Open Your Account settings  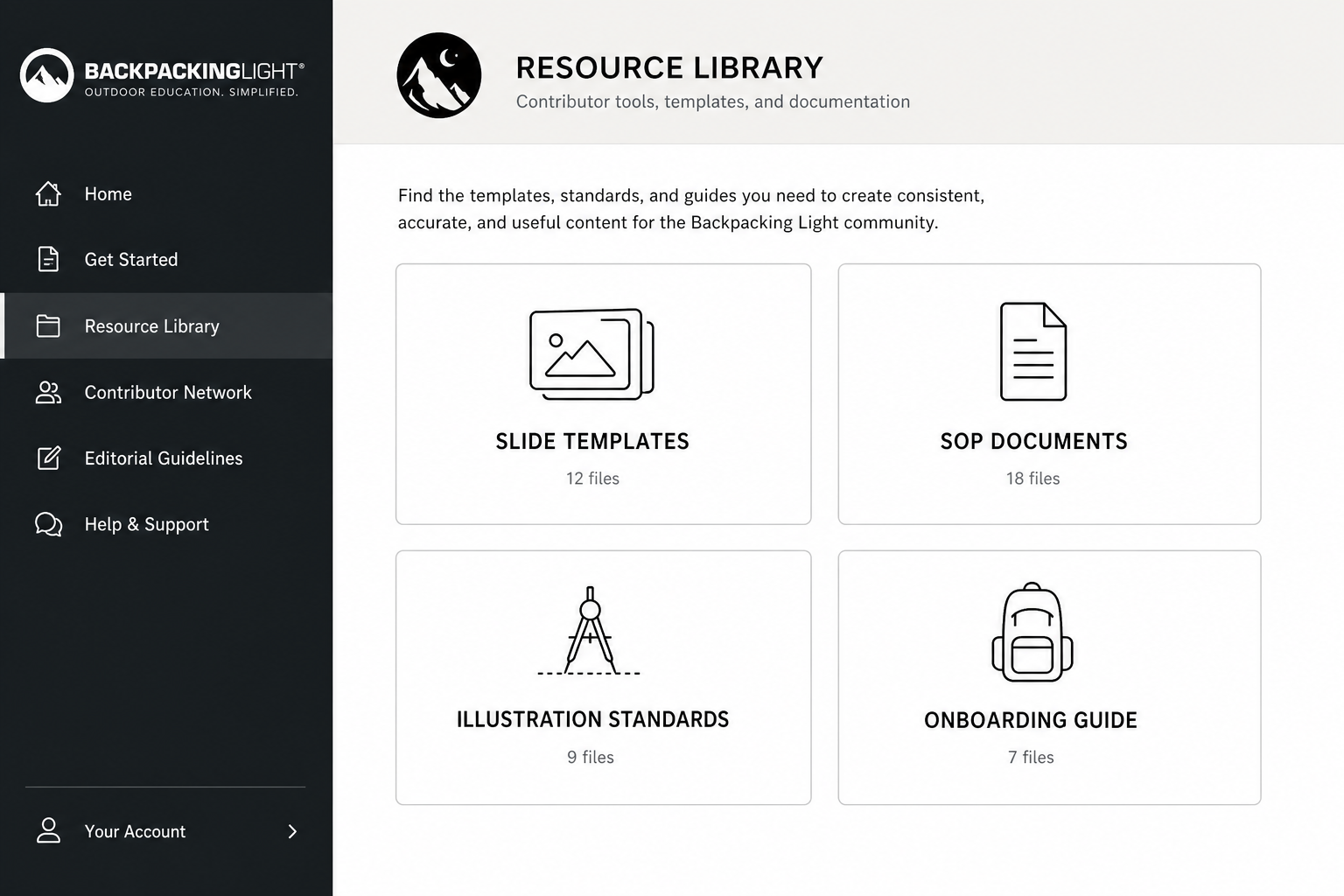(x=166, y=831)
